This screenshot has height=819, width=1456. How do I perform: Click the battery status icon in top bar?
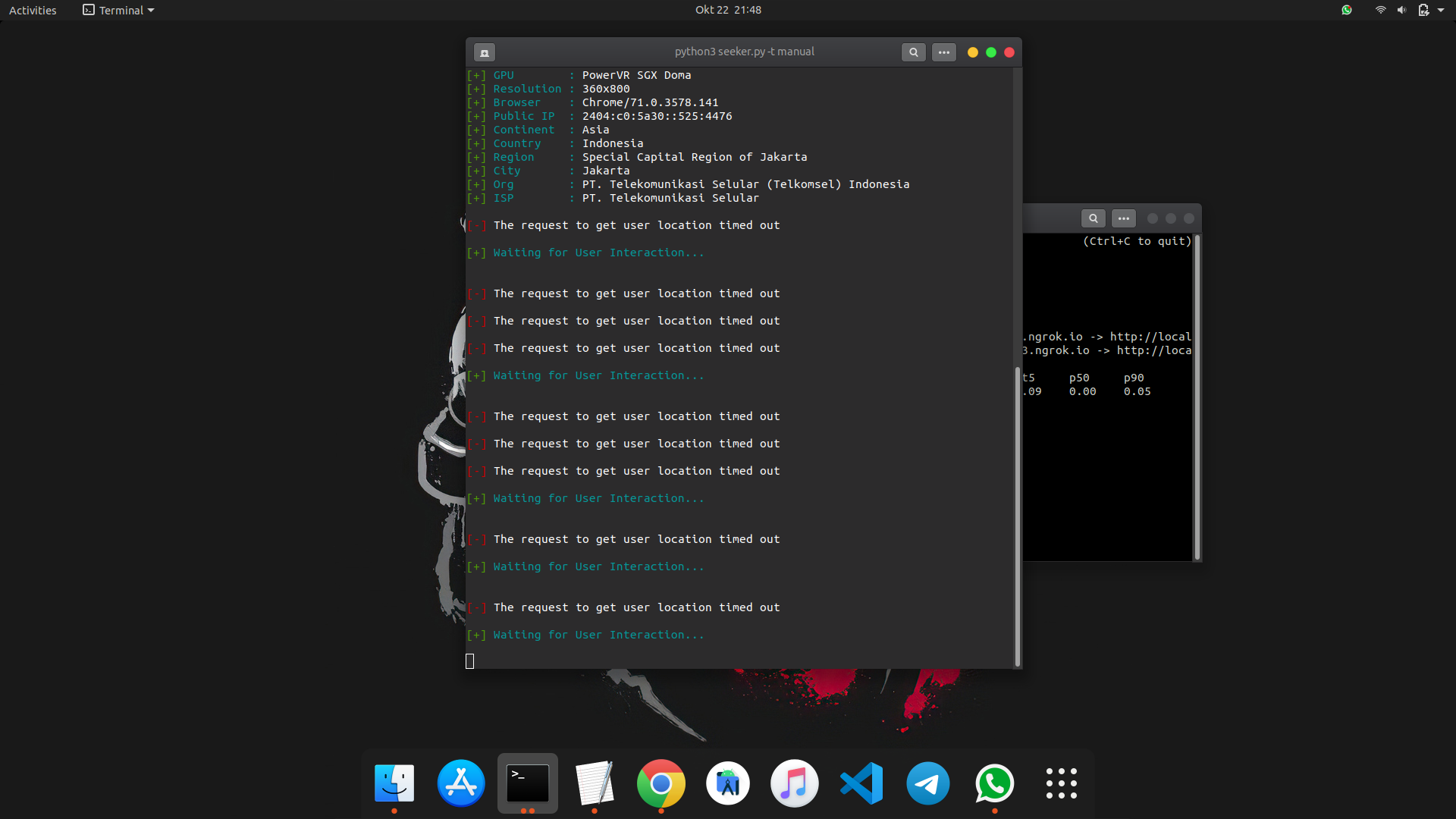click(1423, 10)
